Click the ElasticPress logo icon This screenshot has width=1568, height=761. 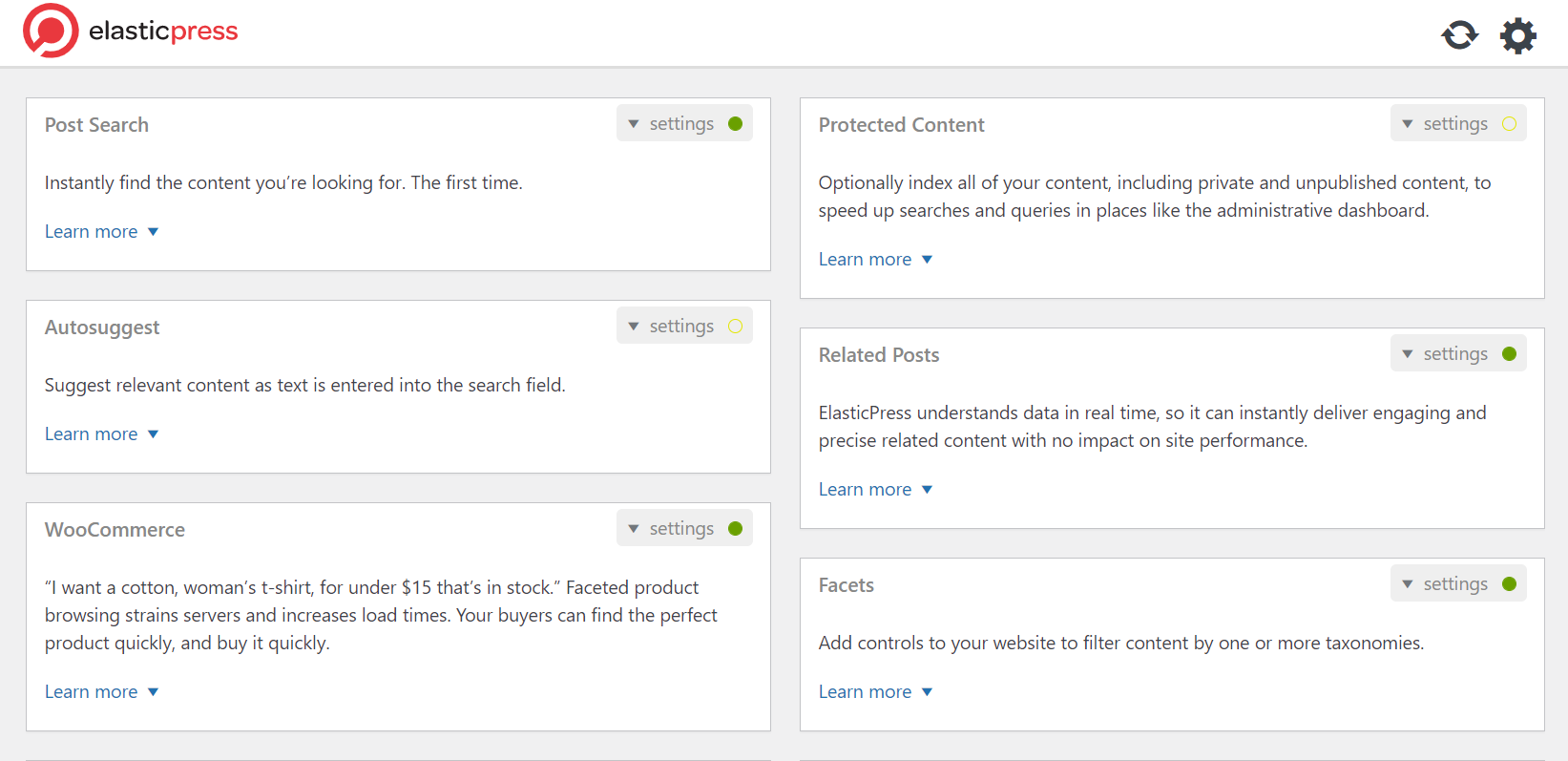51,31
